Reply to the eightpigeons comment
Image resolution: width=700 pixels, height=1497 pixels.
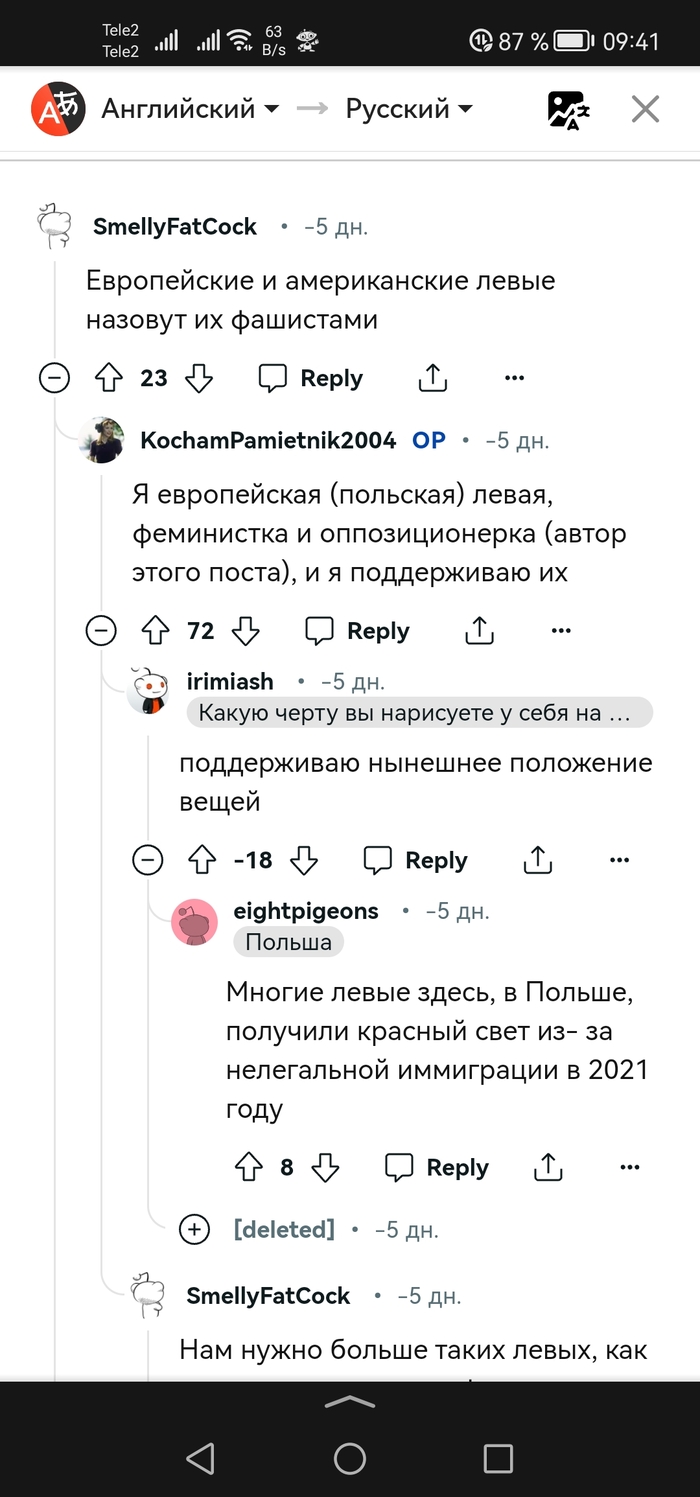pos(437,1167)
